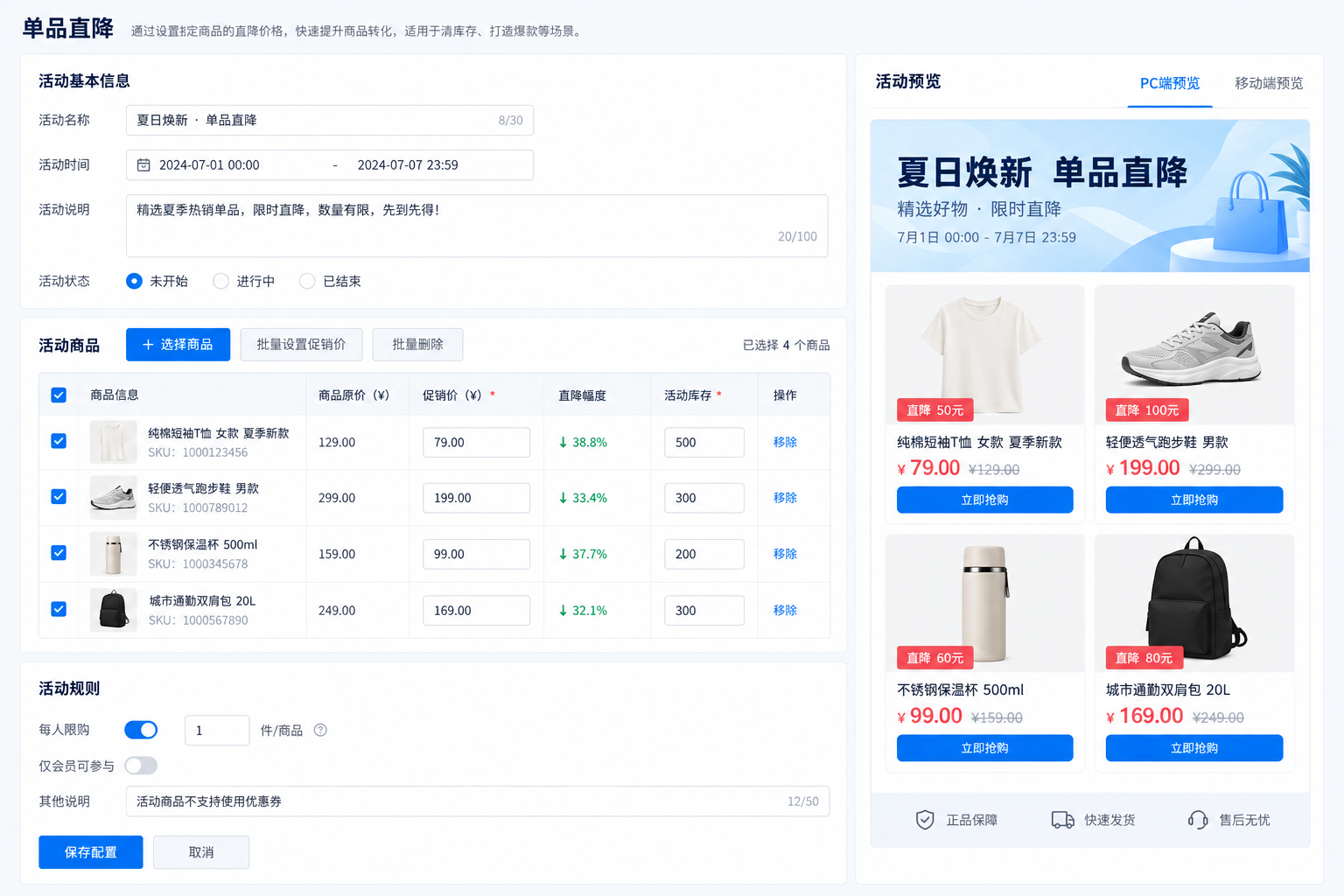Viewport: 1344px width, 896px height.
Task: Click the 活动说明 text area
Action: (x=477, y=226)
